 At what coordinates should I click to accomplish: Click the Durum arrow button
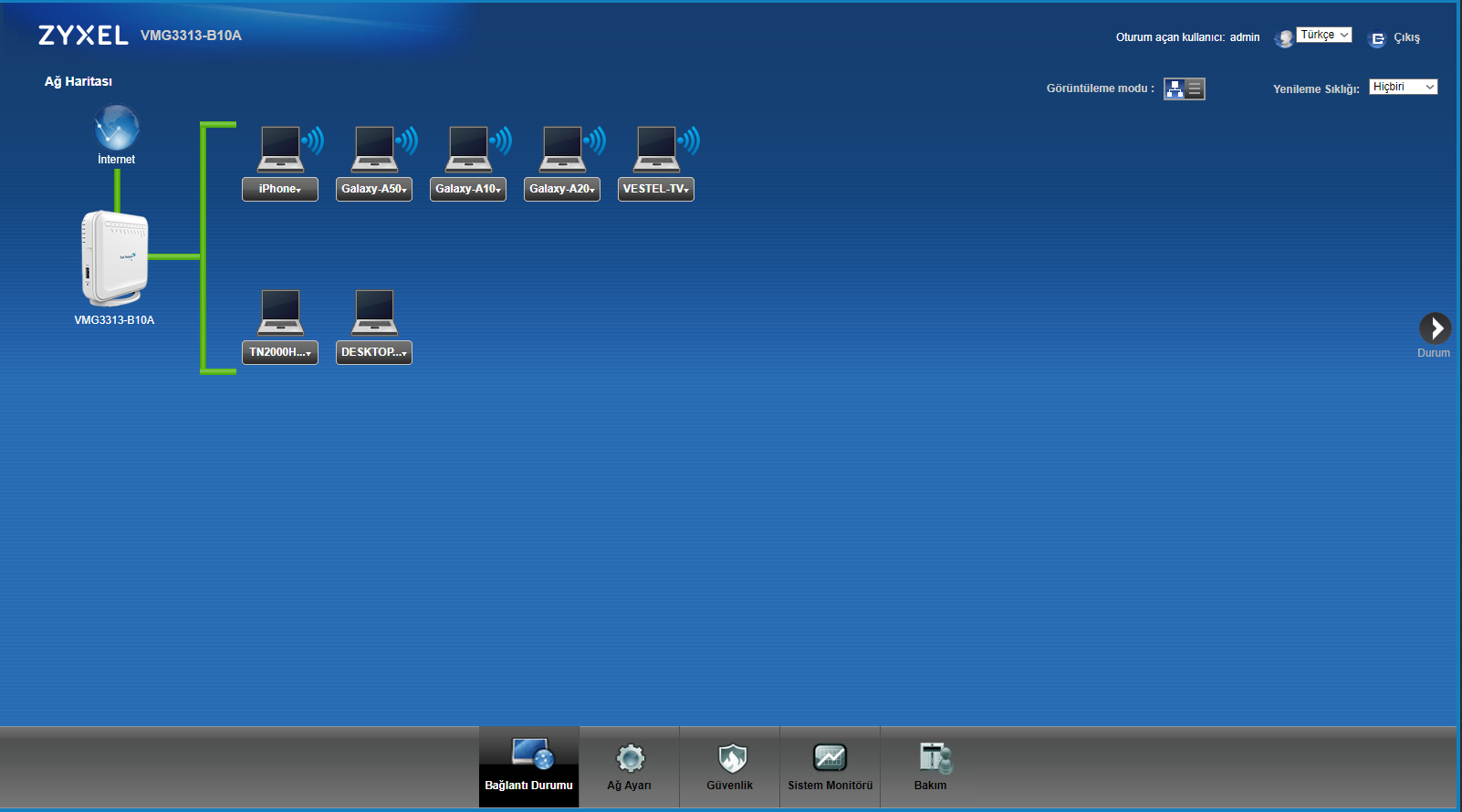[1435, 328]
